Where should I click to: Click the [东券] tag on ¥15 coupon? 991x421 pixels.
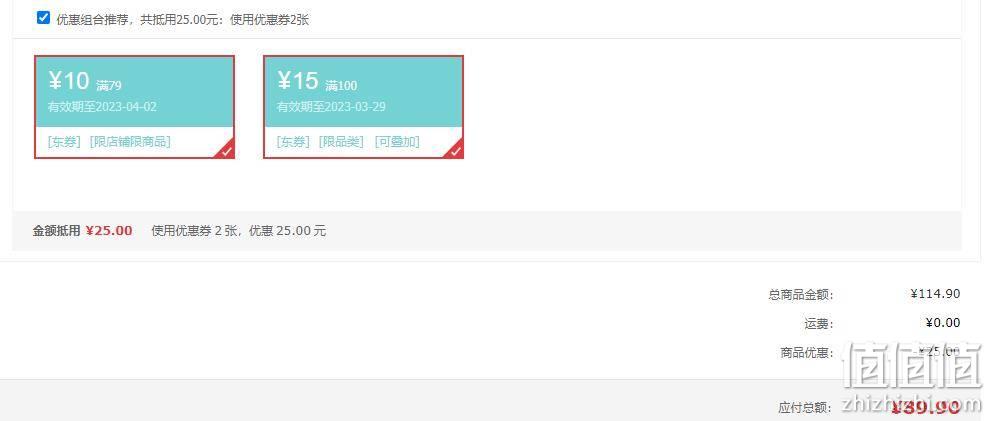(x=293, y=142)
